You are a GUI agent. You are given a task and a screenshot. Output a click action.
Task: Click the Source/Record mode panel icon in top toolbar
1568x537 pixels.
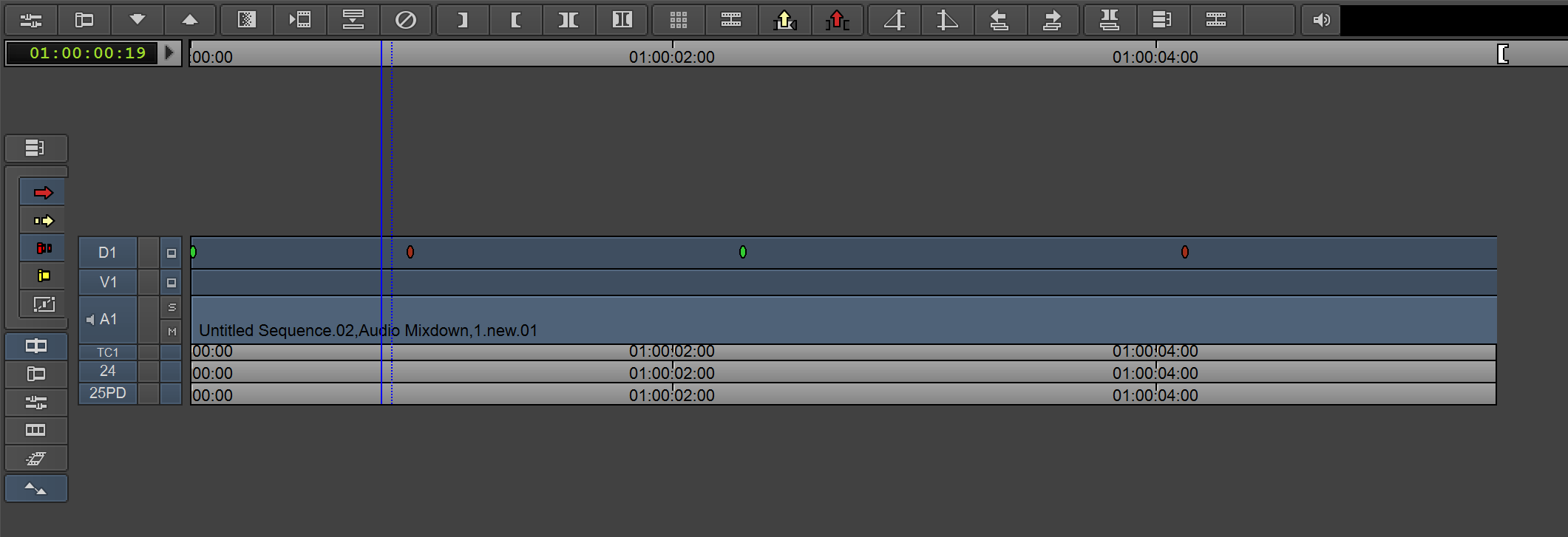click(84, 20)
